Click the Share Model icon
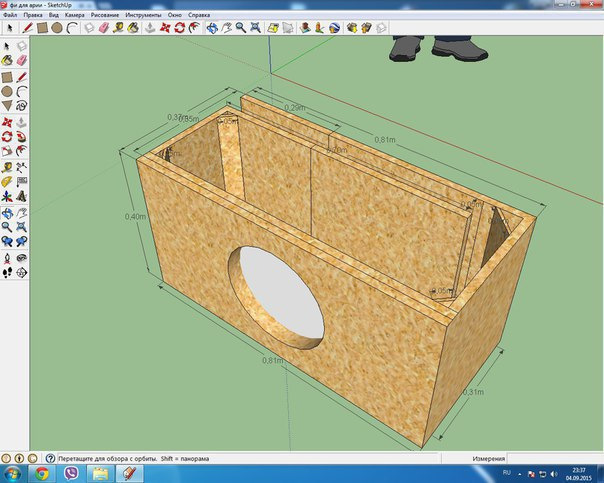The width and height of the screenshot is (604, 483). click(x=366, y=28)
